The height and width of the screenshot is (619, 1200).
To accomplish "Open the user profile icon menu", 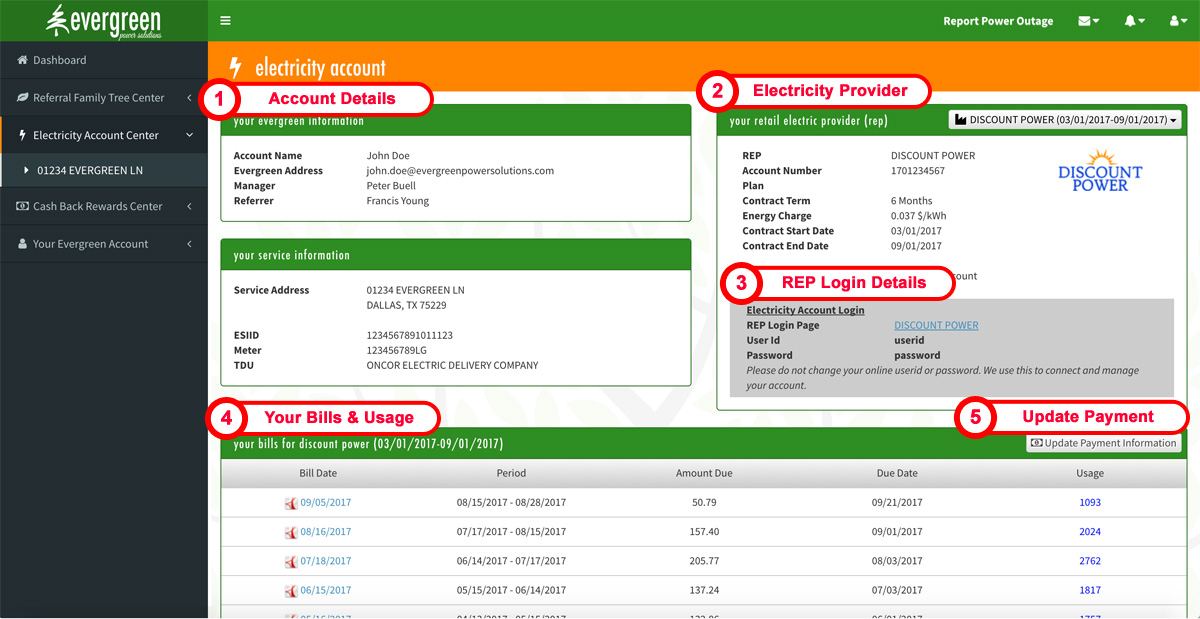I will click(1176, 21).
